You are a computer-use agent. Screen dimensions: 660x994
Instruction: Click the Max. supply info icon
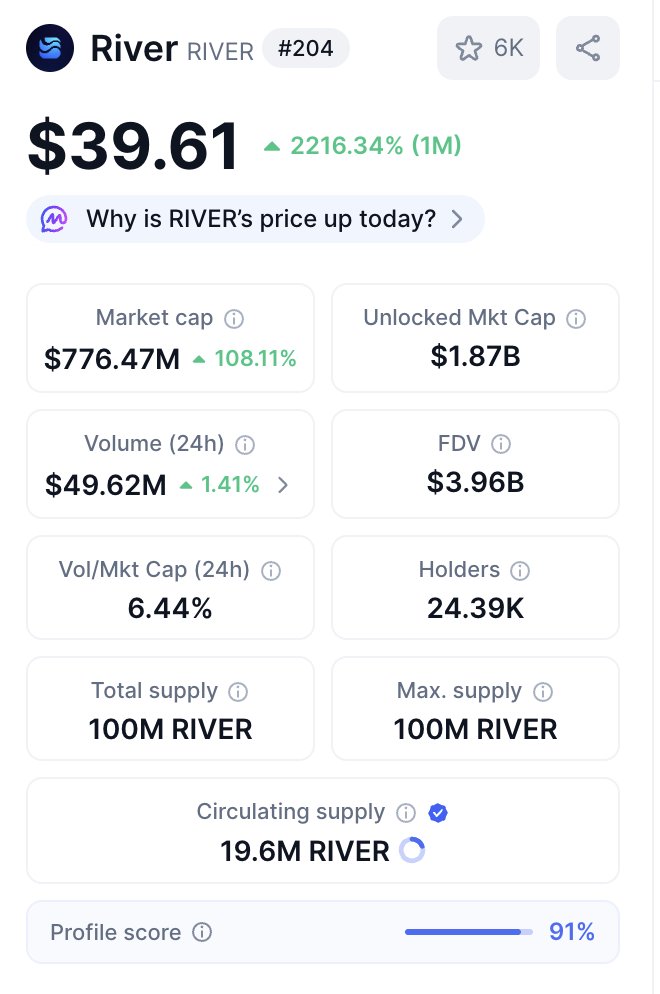[x=543, y=692]
